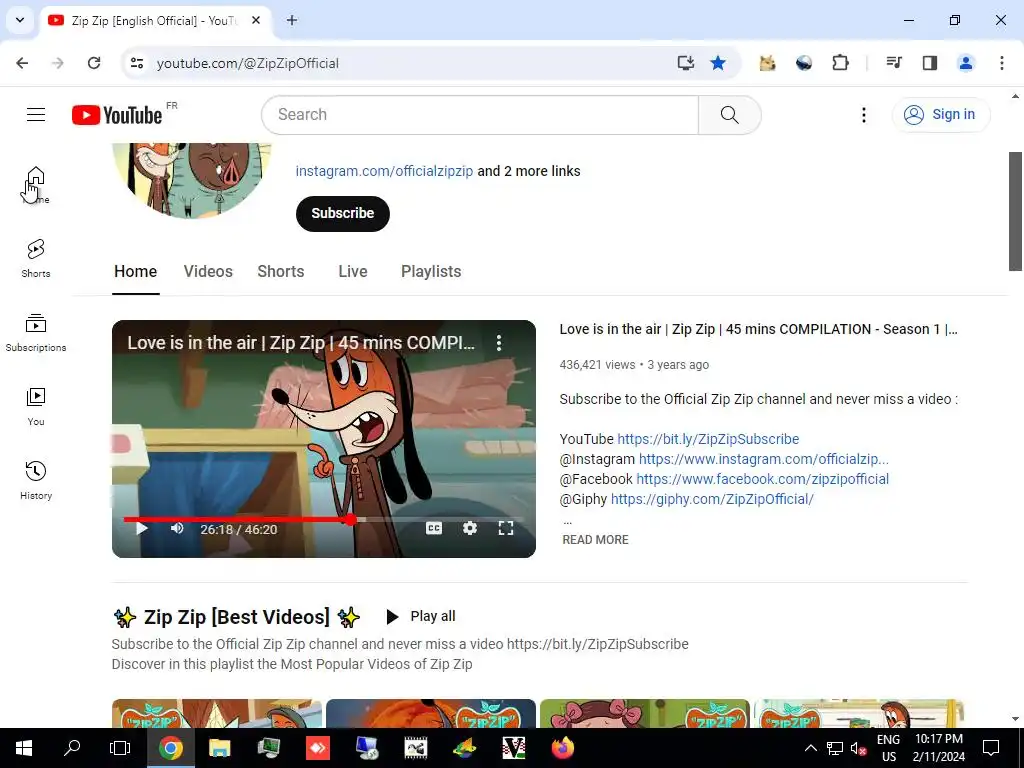This screenshot has width=1024, height=768.
Task: Click the YouTube logo
Action: click(117, 115)
